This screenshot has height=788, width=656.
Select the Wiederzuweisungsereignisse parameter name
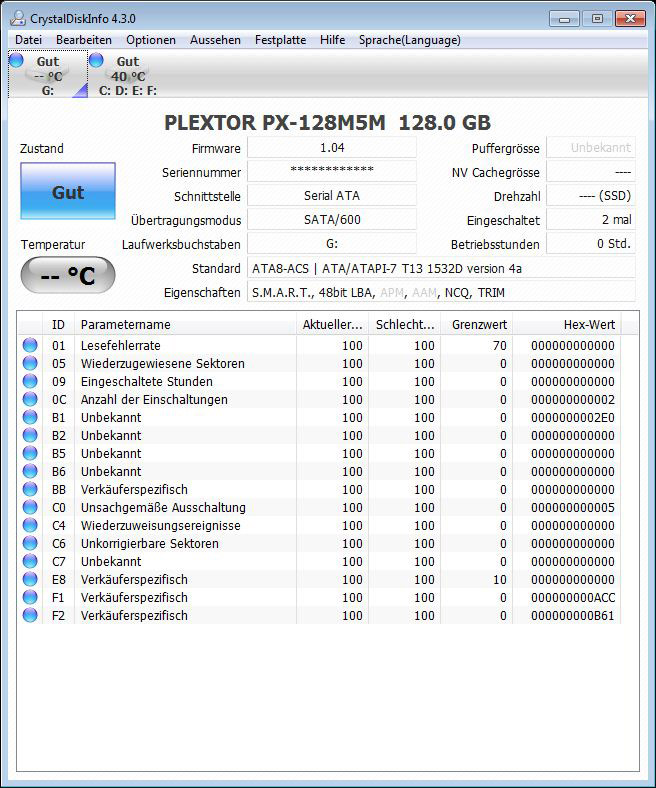(x=161, y=526)
